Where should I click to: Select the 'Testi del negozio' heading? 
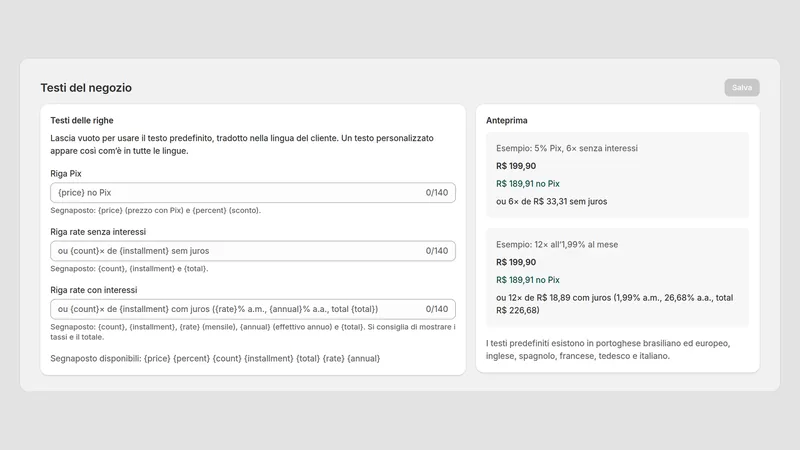(86, 88)
